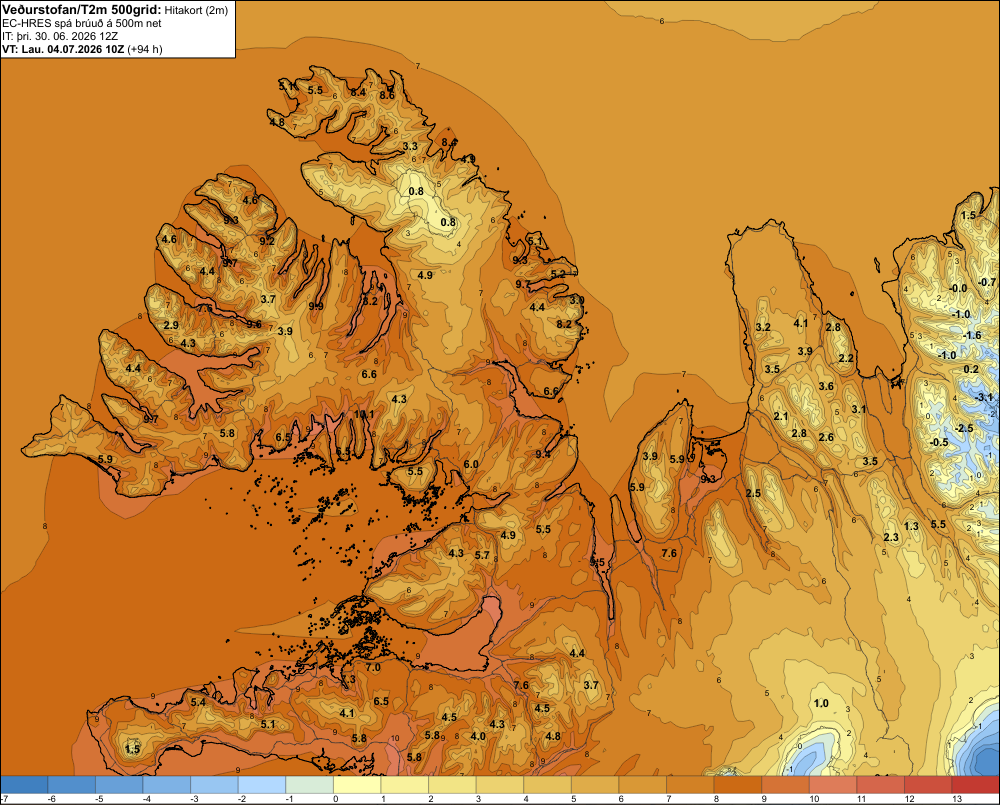Click the dark blue -7 legend swatch
This screenshot has height=805, width=1000.
point(24,784)
